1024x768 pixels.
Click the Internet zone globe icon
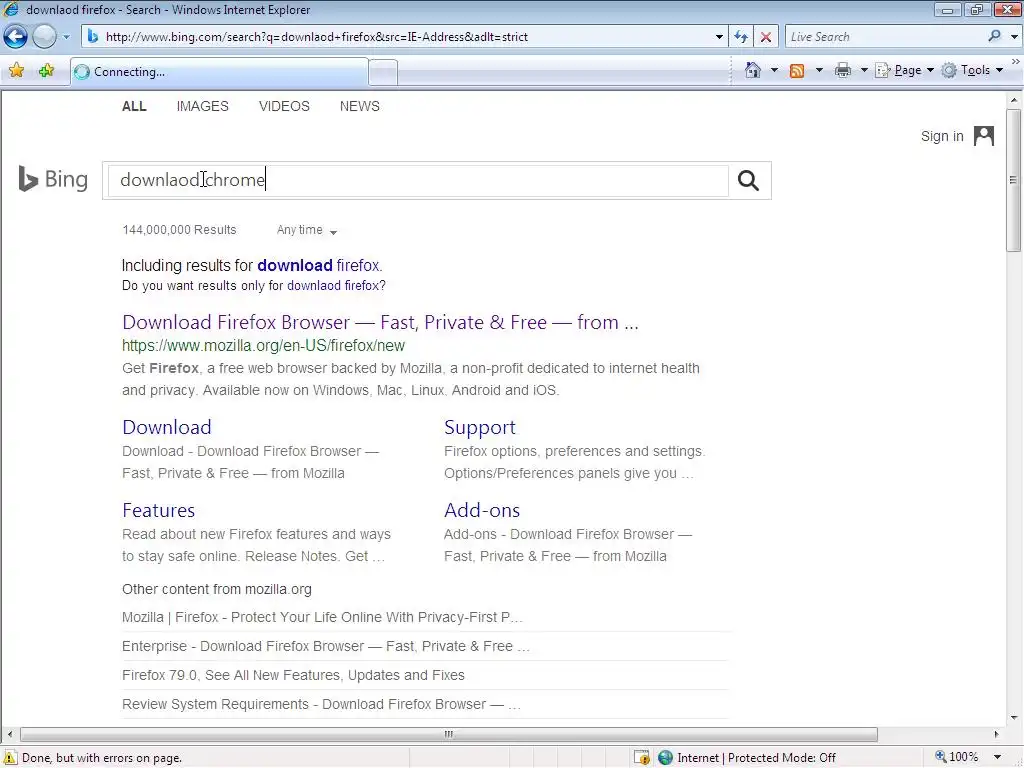click(x=665, y=758)
